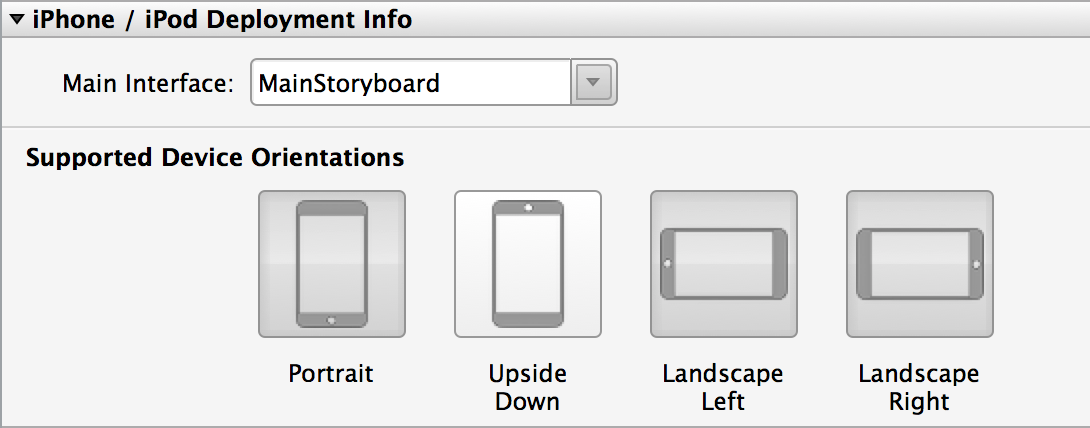The width and height of the screenshot is (1090, 428).
Task: Click the home button dot on the Landscape Right phone icon
Action: click(x=977, y=264)
